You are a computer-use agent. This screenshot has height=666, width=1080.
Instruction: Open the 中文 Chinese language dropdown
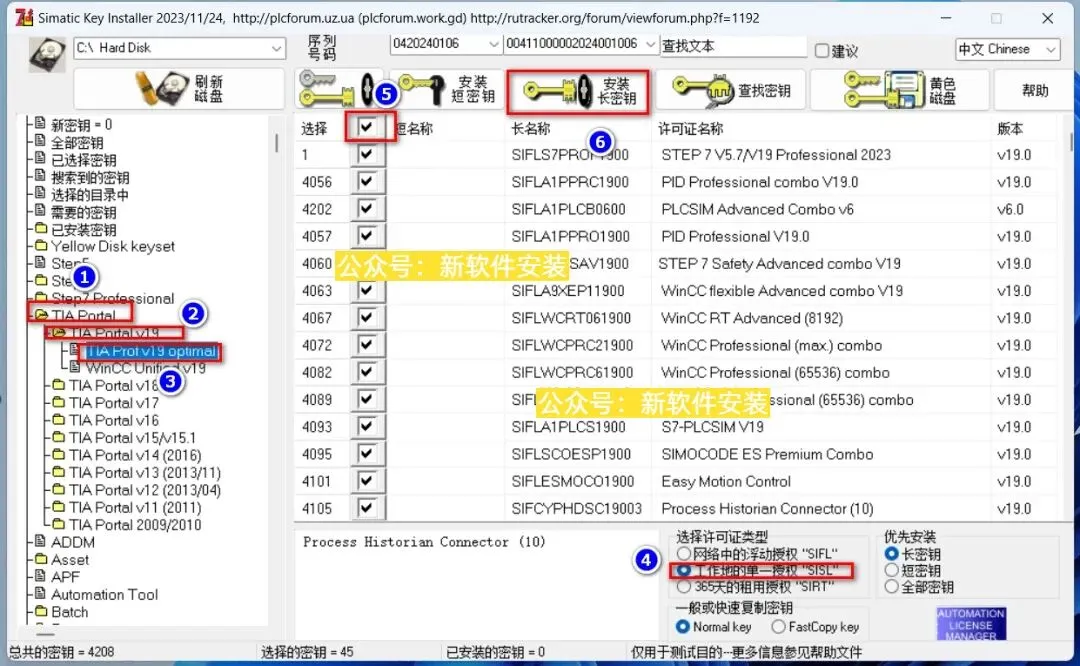pos(1050,50)
